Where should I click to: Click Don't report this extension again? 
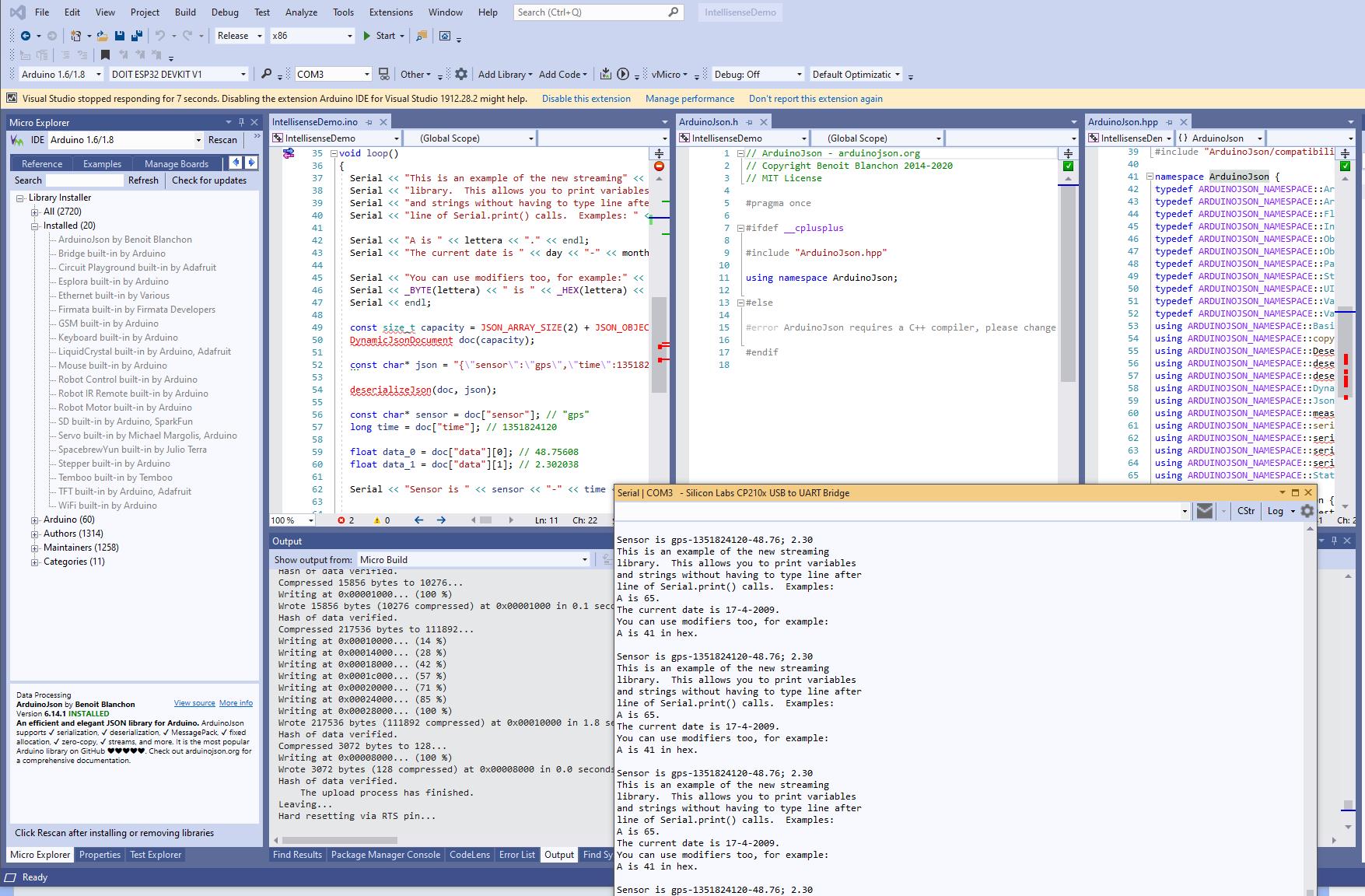pos(816,99)
